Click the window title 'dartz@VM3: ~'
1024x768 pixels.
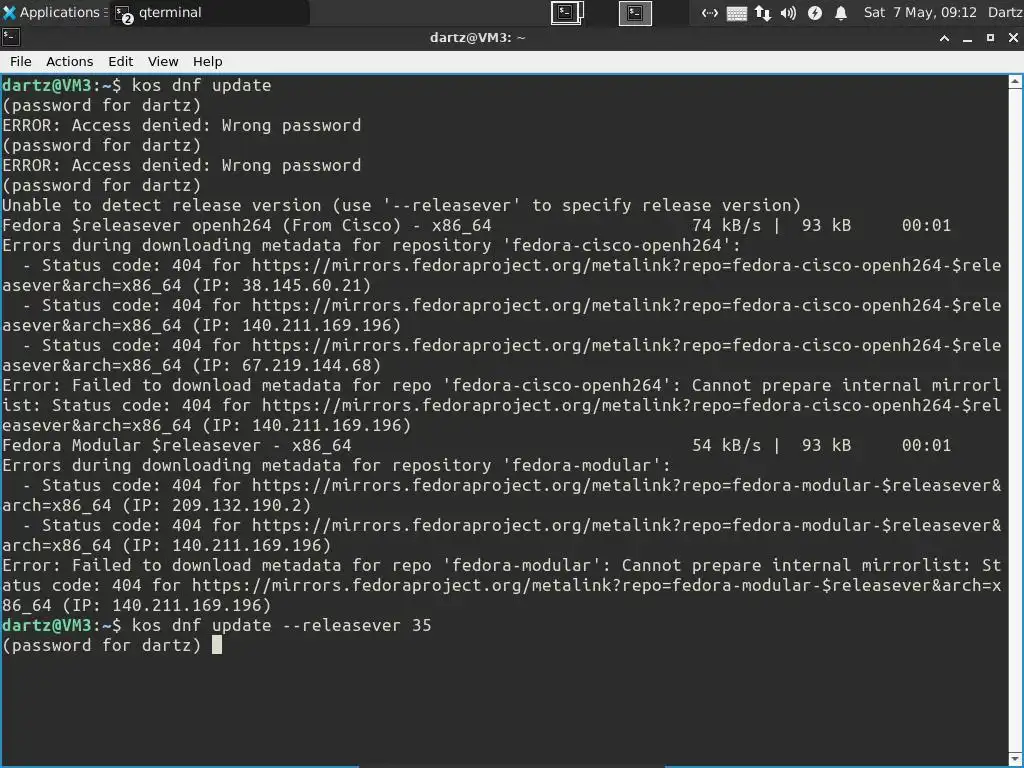pyautogui.click(x=477, y=38)
